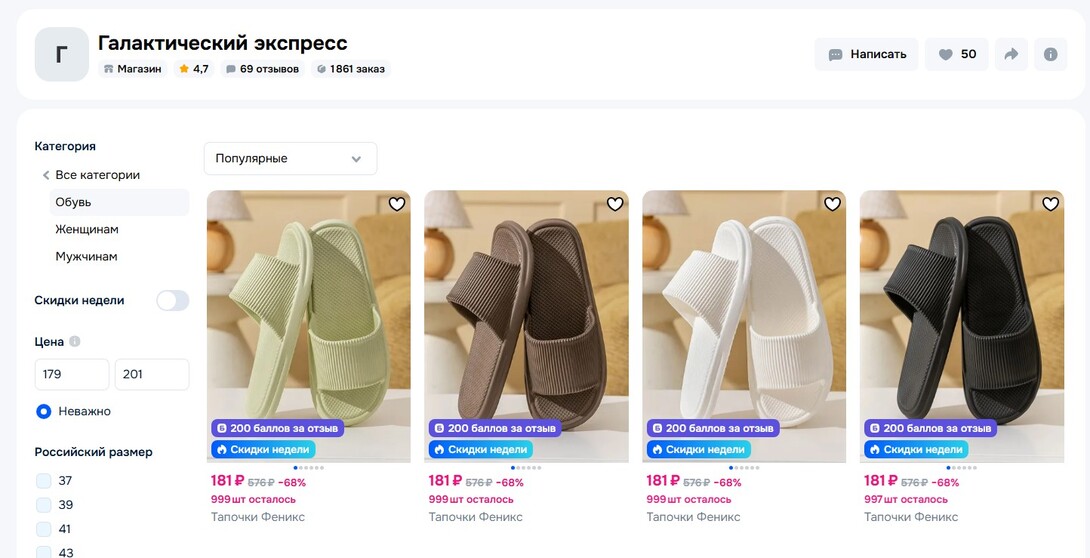Screen dimensions: 1090x558
Task: Select the Неважно radio option
Action: coord(44,411)
